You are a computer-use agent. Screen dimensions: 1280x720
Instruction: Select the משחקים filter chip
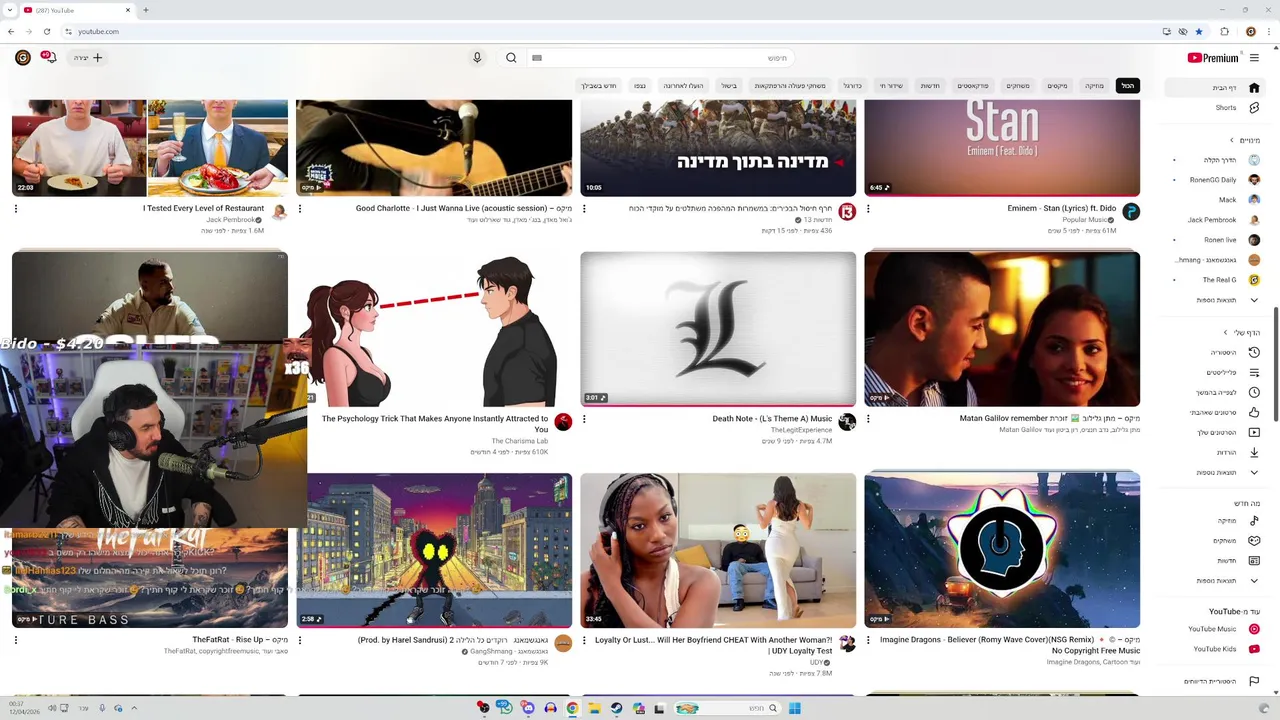click(x=1018, y=86)
